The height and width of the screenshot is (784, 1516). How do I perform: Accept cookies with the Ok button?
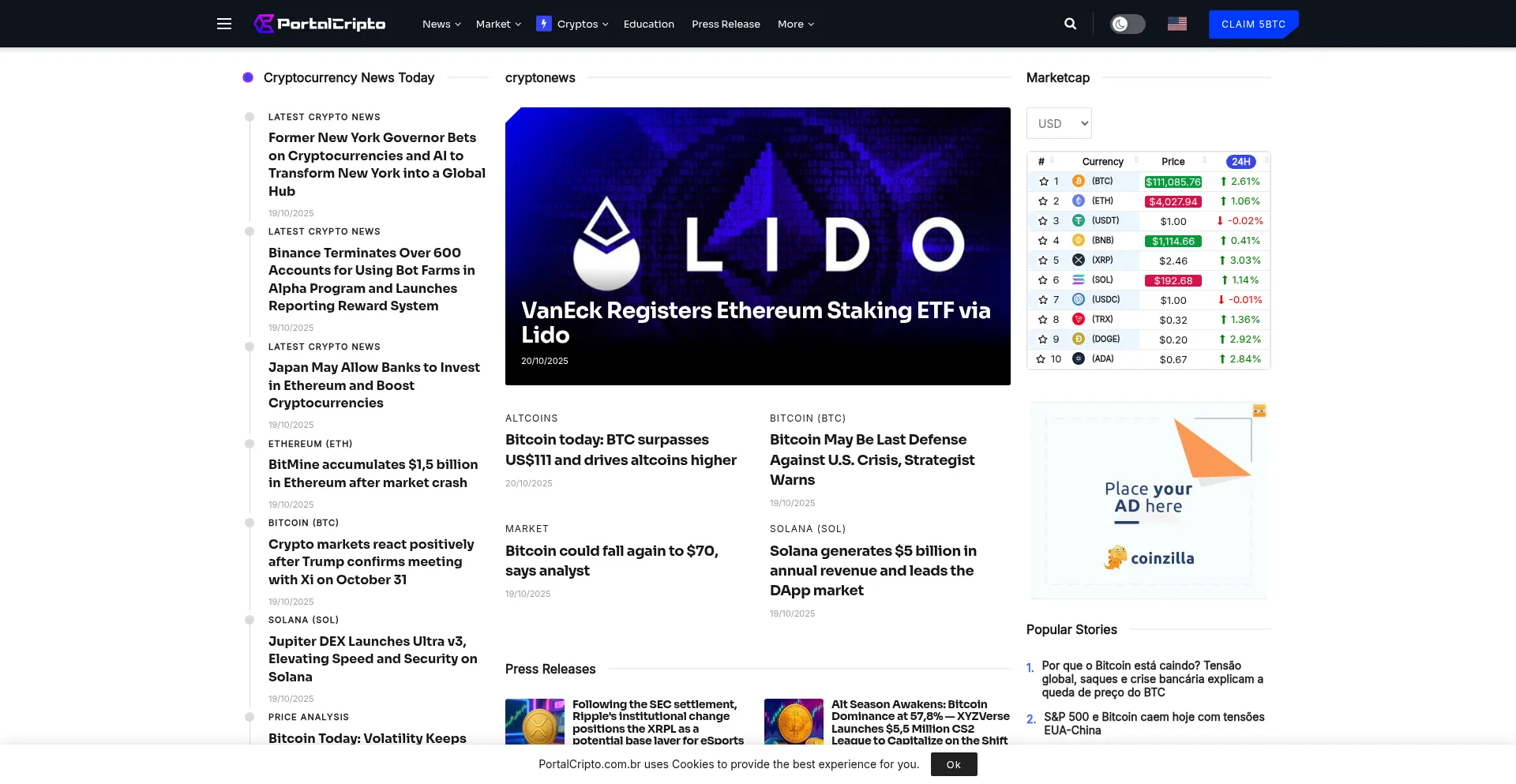click(953, 764)
